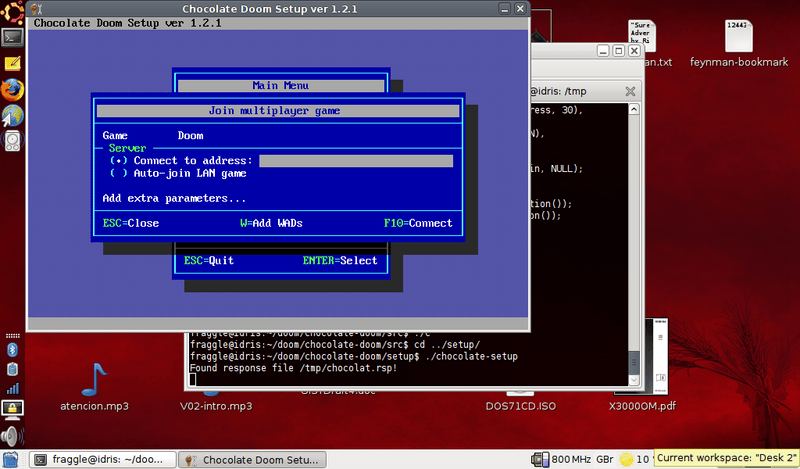Open the network signal strength applet
800x469 pixels.
tap(12, 389)
